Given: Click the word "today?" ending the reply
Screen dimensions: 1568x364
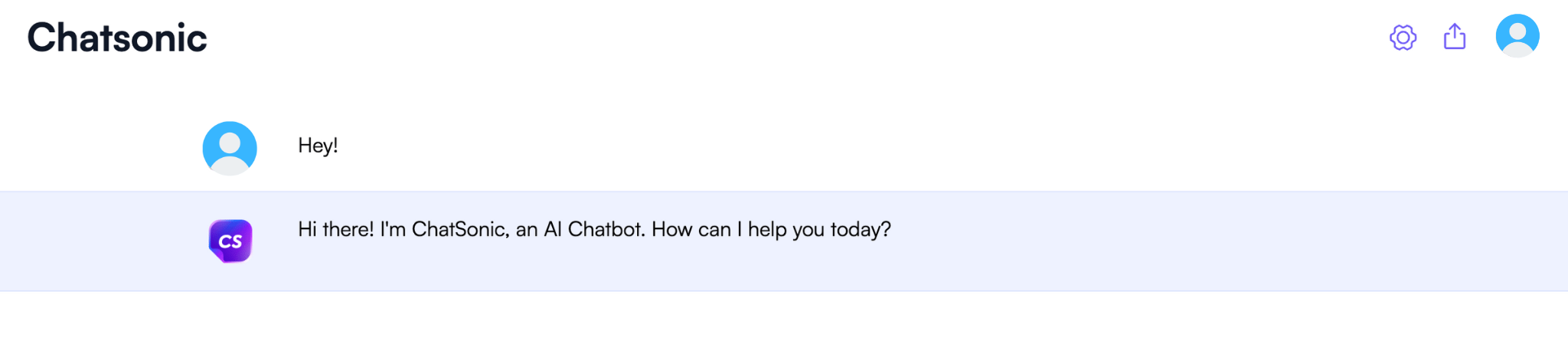Looking at the screenshot, I should point(861,230).
